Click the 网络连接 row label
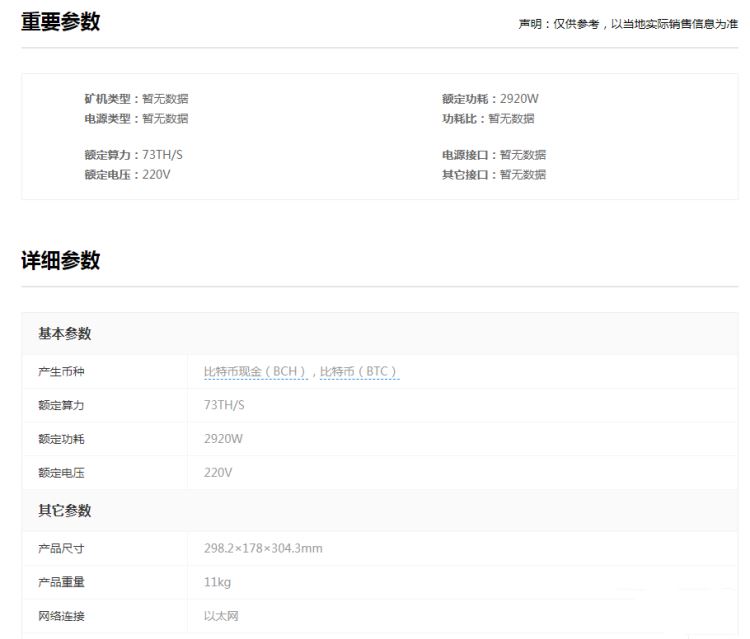 click(x=61, y=616)
